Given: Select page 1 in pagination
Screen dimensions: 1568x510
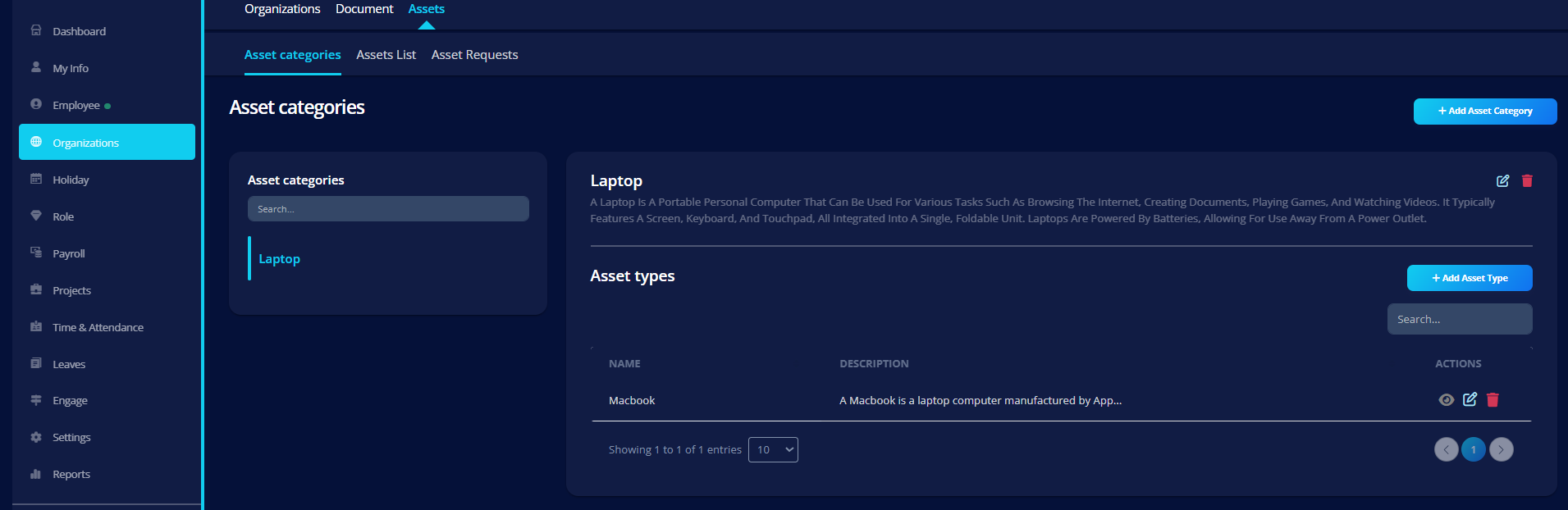Looking at the screenshot, I should point(1474,449).
